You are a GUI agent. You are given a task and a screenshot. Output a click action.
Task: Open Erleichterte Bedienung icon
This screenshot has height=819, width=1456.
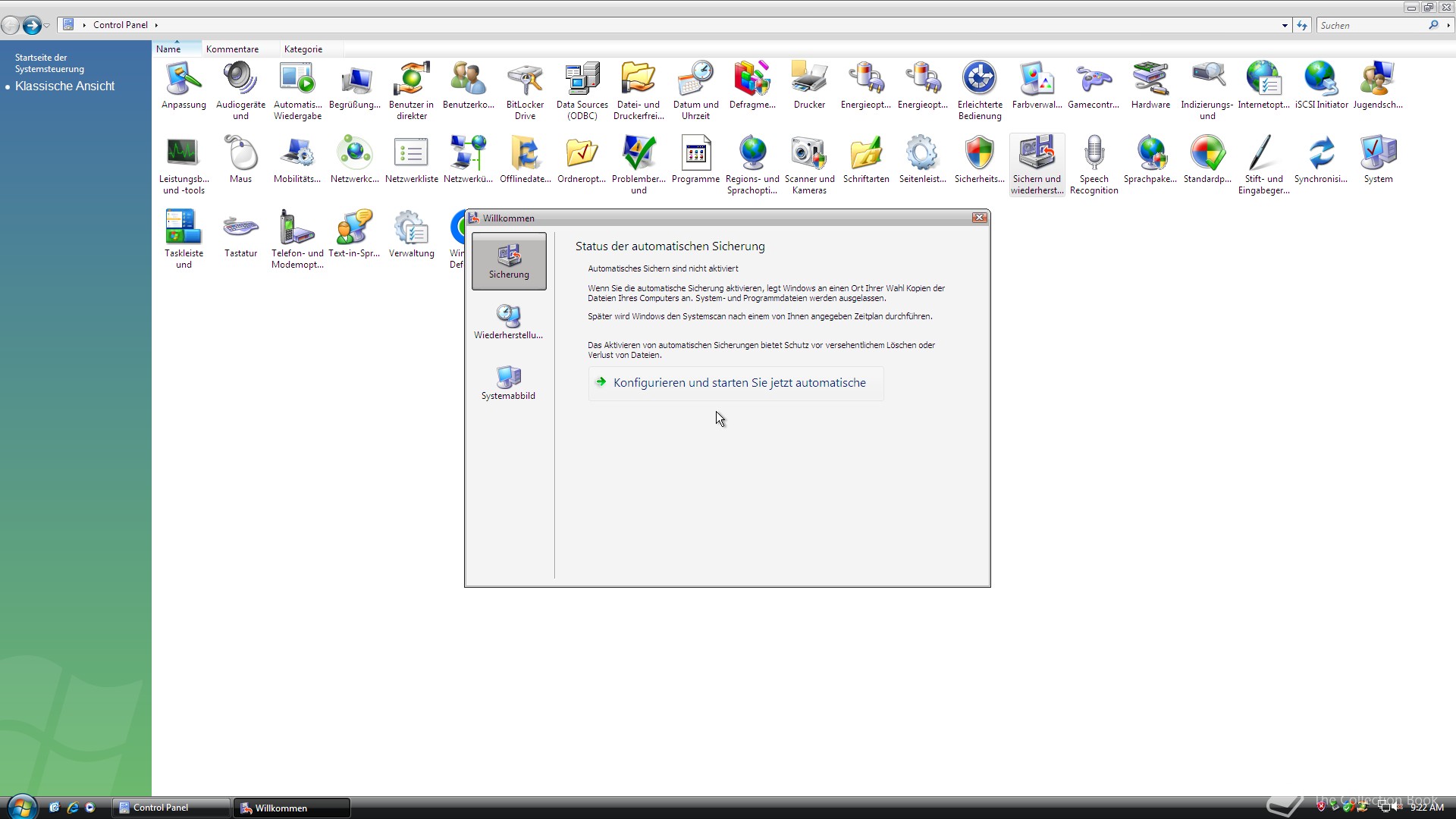coord(980,91)
